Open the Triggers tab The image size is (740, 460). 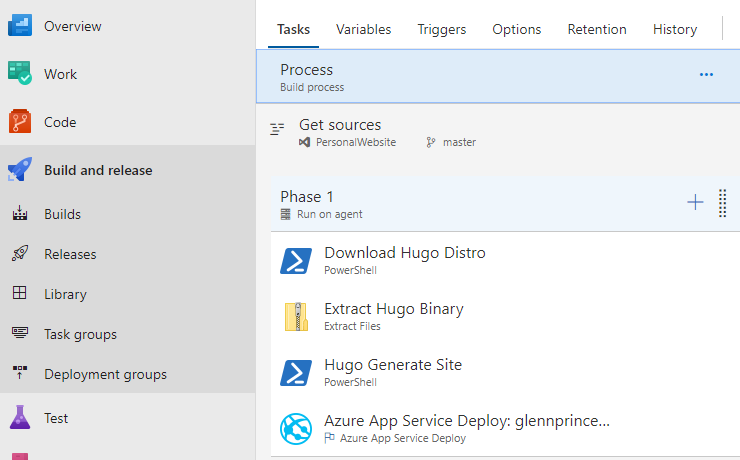click(441, 29)
